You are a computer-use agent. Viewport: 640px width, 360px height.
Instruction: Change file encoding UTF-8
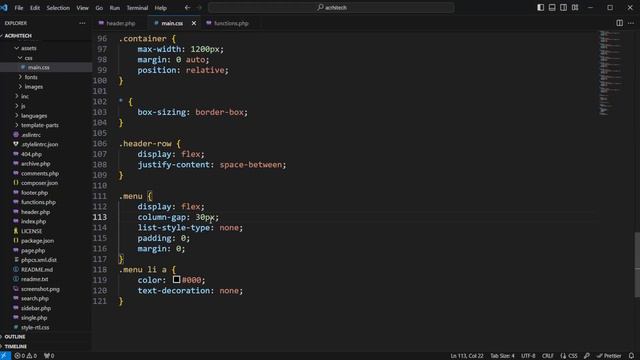(x=528, y=356)
